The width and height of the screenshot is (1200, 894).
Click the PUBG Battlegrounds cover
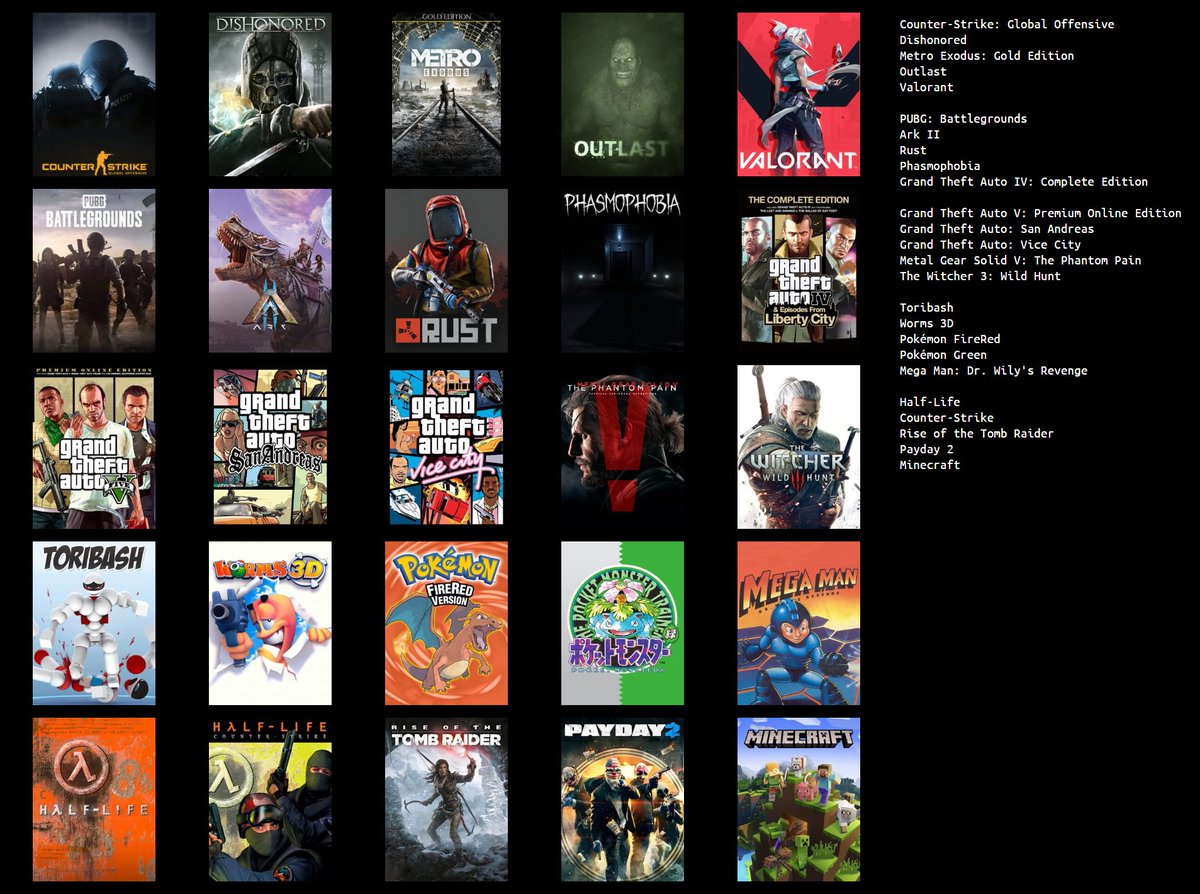[94, 270]
